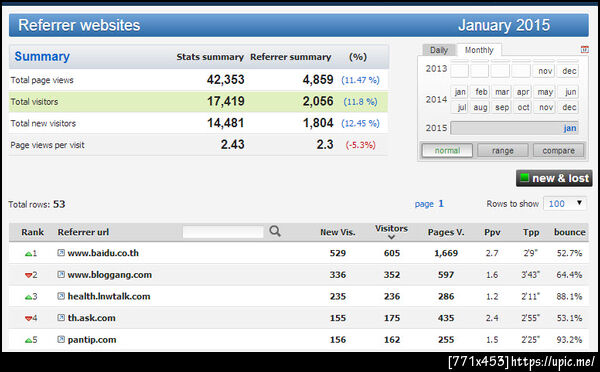The height and width of the screenshot is (372, 600).
Task: Open external link icon for health.lnwtalk.com
Action: pos(61,296)
